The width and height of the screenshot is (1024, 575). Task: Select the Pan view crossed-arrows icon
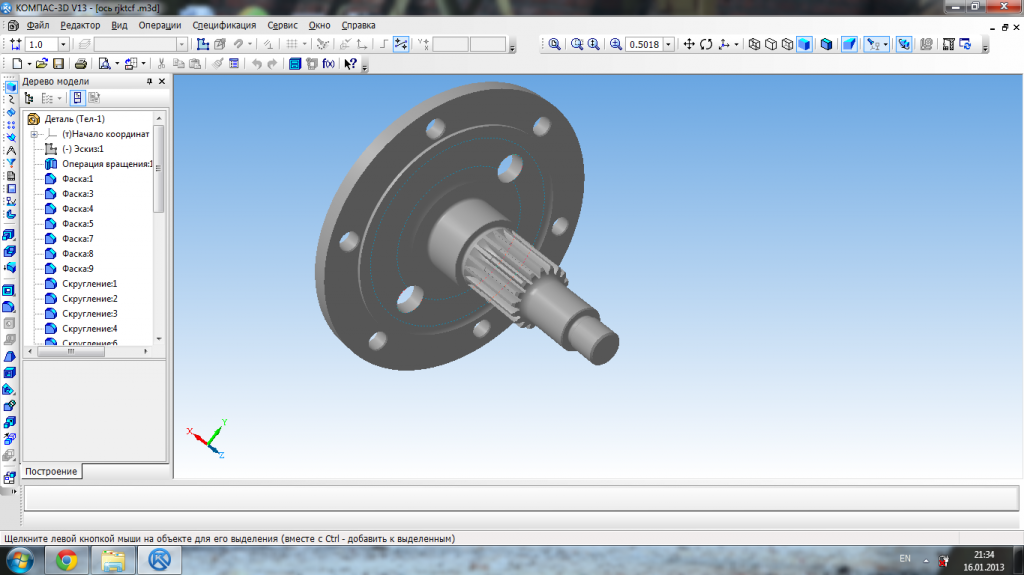tap(689, 44)
